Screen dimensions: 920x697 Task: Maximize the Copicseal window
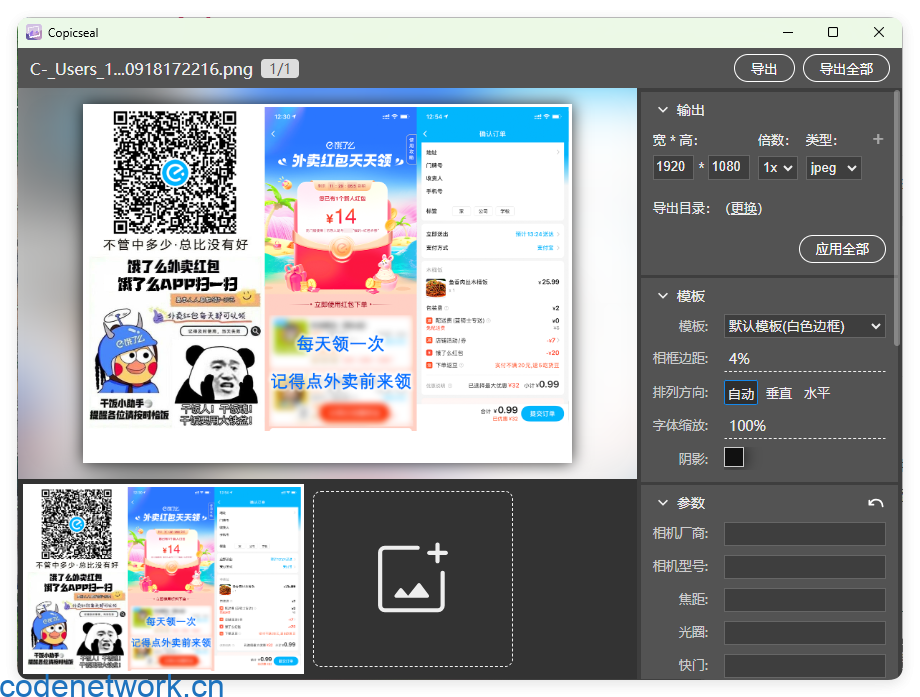[833, 32]
